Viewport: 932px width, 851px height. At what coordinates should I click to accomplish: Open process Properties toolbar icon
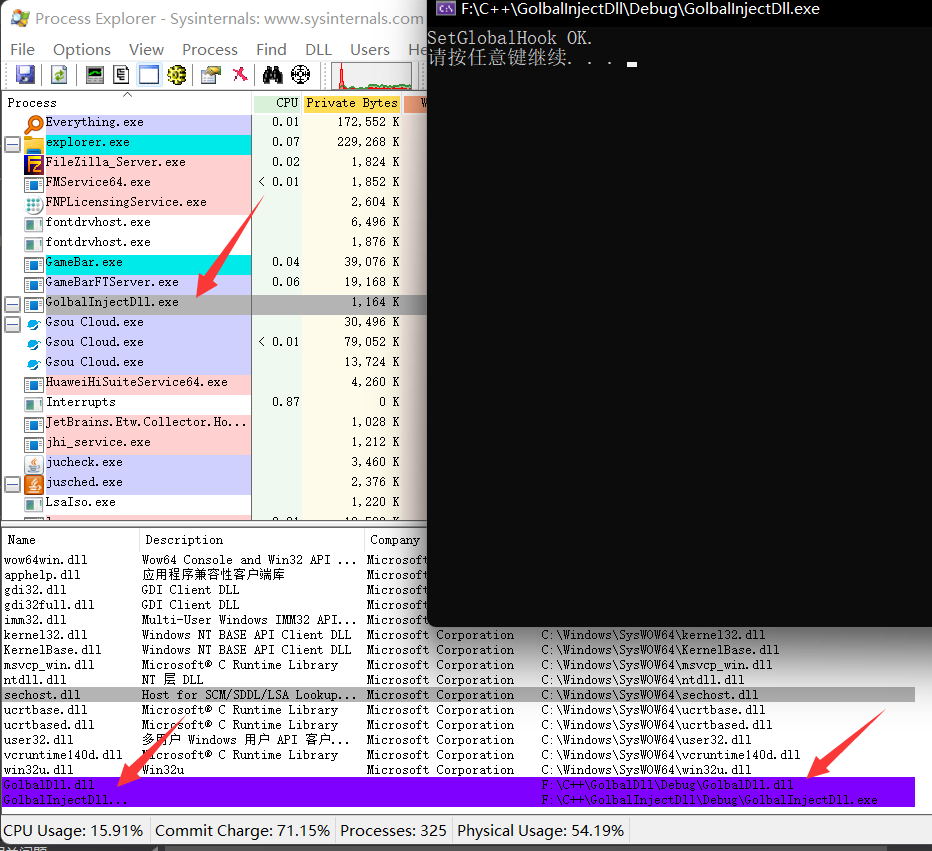(x=210, y=75)
